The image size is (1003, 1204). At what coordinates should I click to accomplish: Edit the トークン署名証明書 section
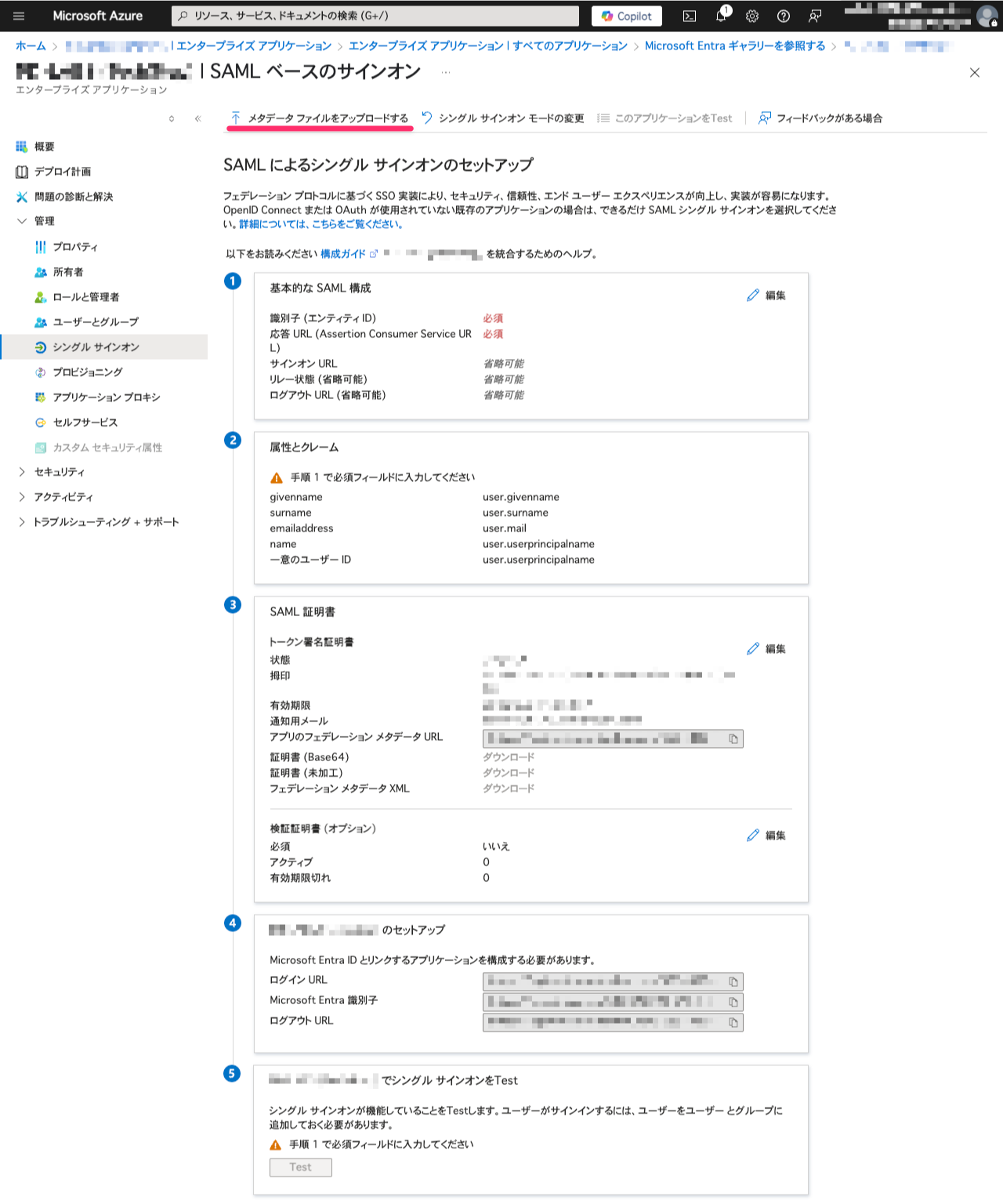coord(766,649)
